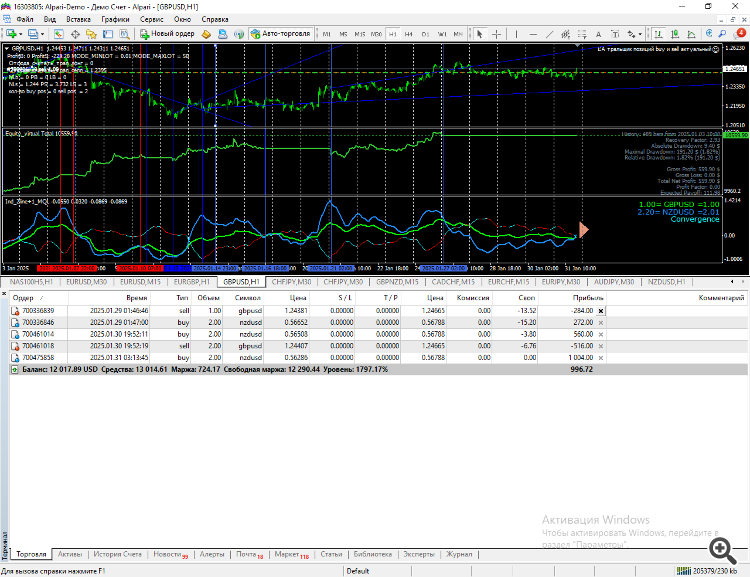This screenshot has width=750, height=577.
Task: Open the История Счета terminal tab
Action: coord(117,554)
